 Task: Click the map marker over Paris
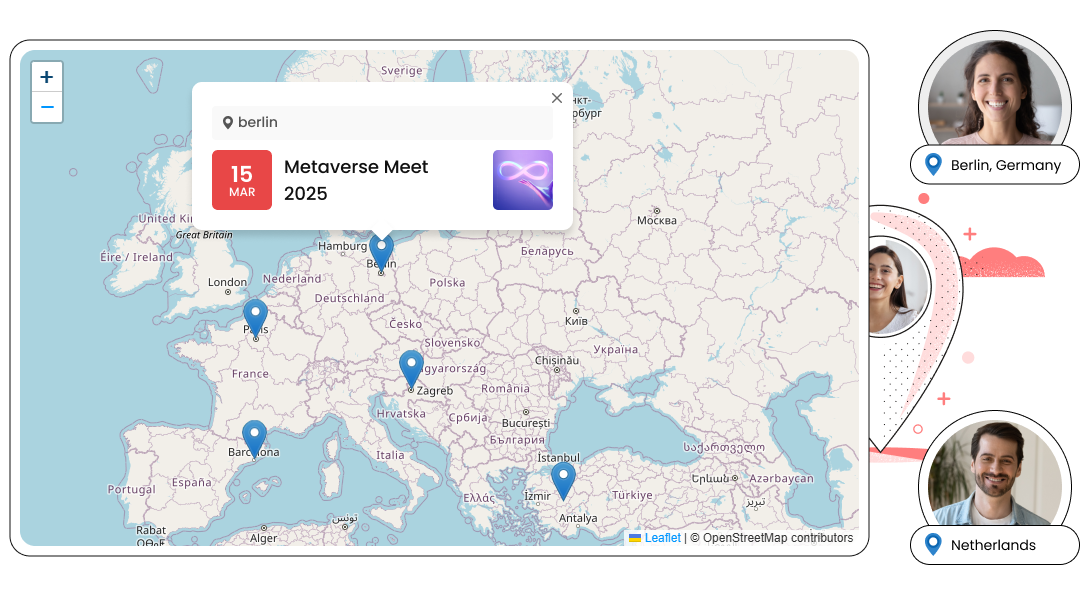(256, 317)
